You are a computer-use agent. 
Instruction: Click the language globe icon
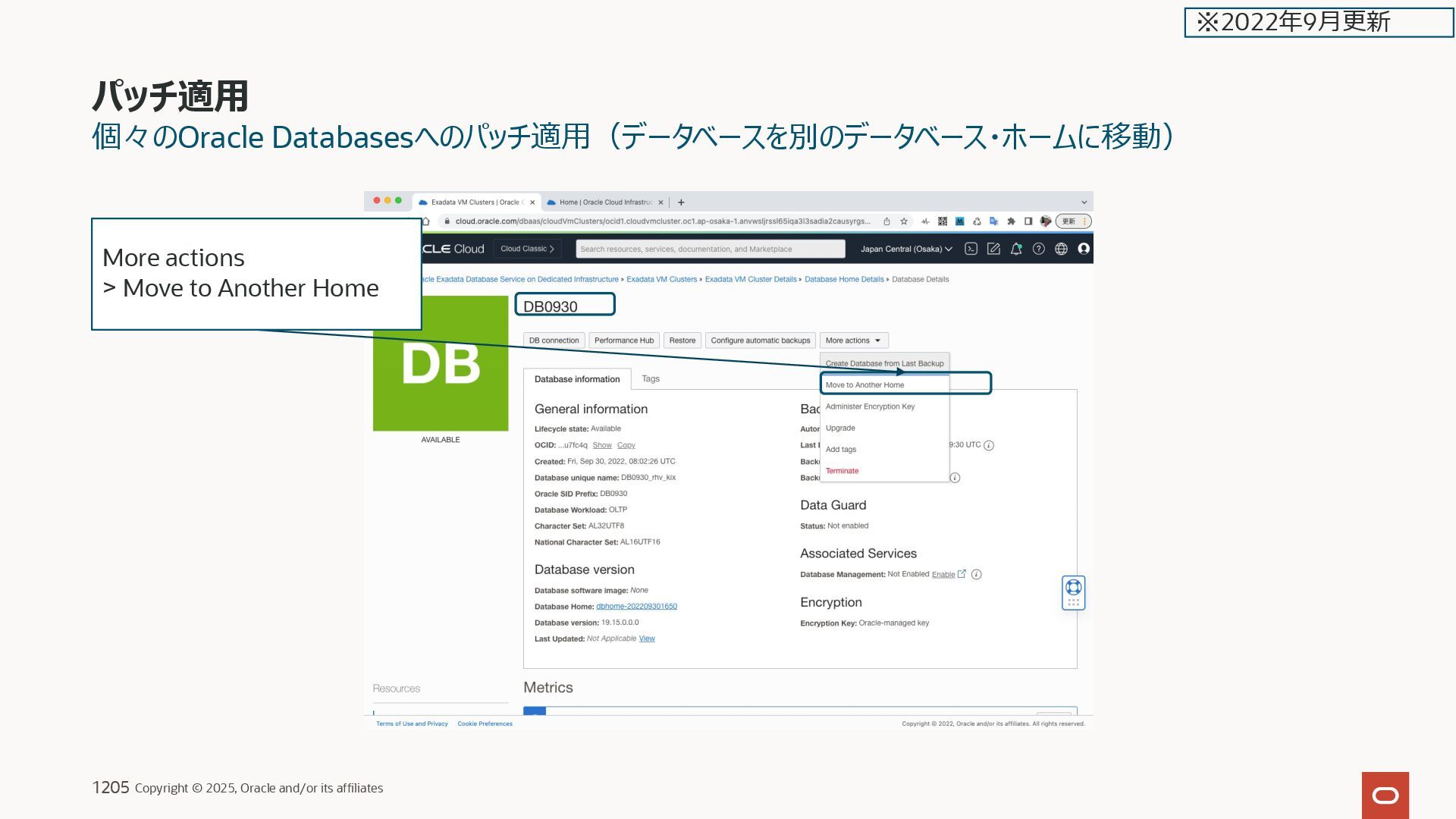click(1062, 249)
